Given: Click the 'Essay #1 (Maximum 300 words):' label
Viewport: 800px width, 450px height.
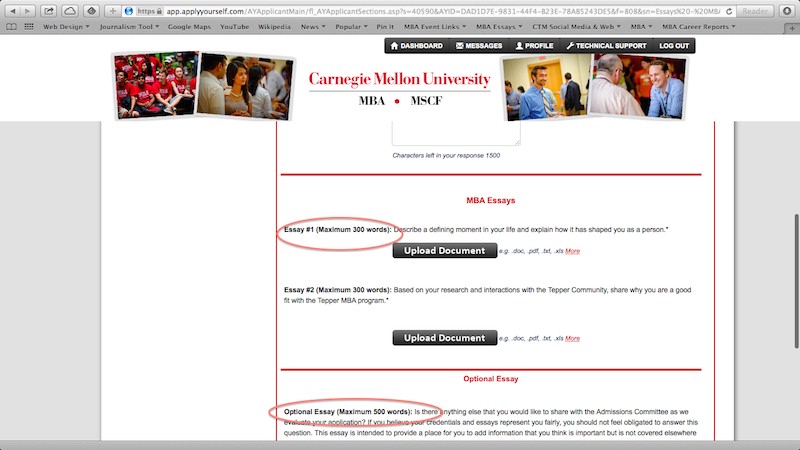Looking at the screenshot, I should [x=337, y=230].
